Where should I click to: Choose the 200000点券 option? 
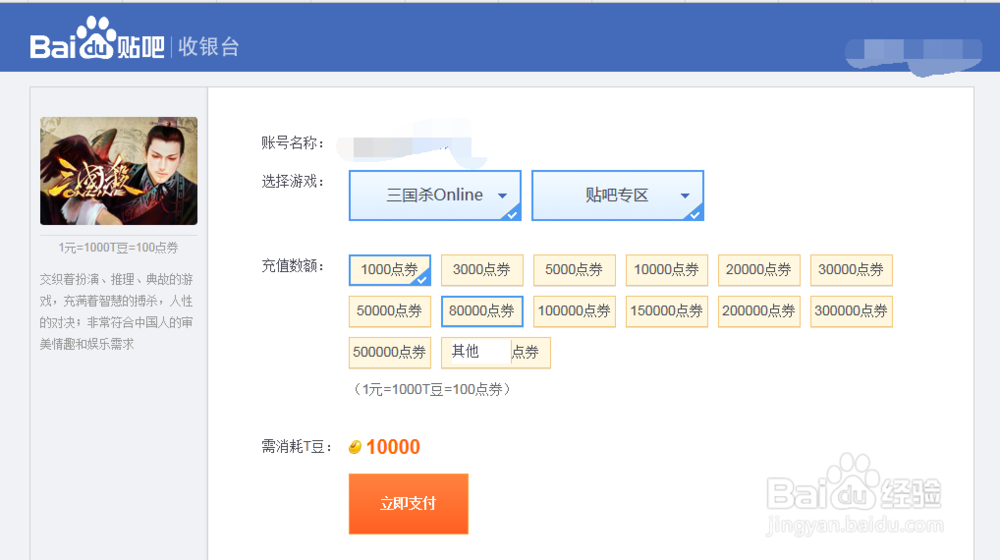(759, 311)
